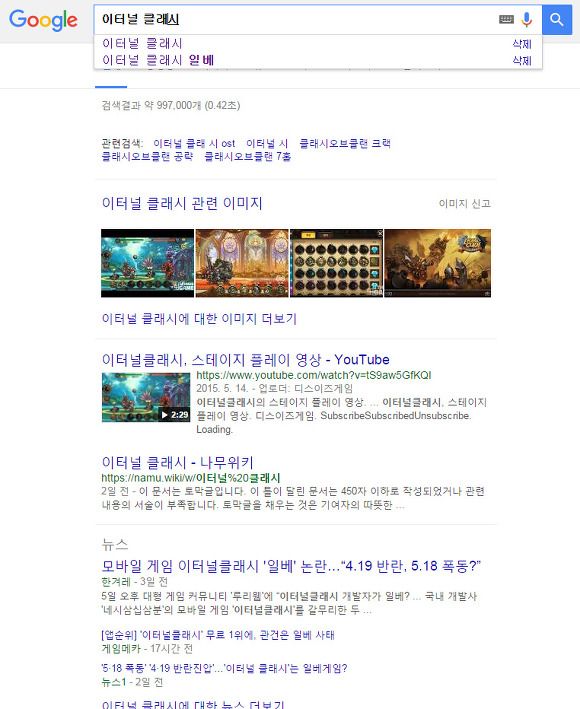Click '이미지 신고' report link
This screenshot has width=580, height=709.
point(465,204)
